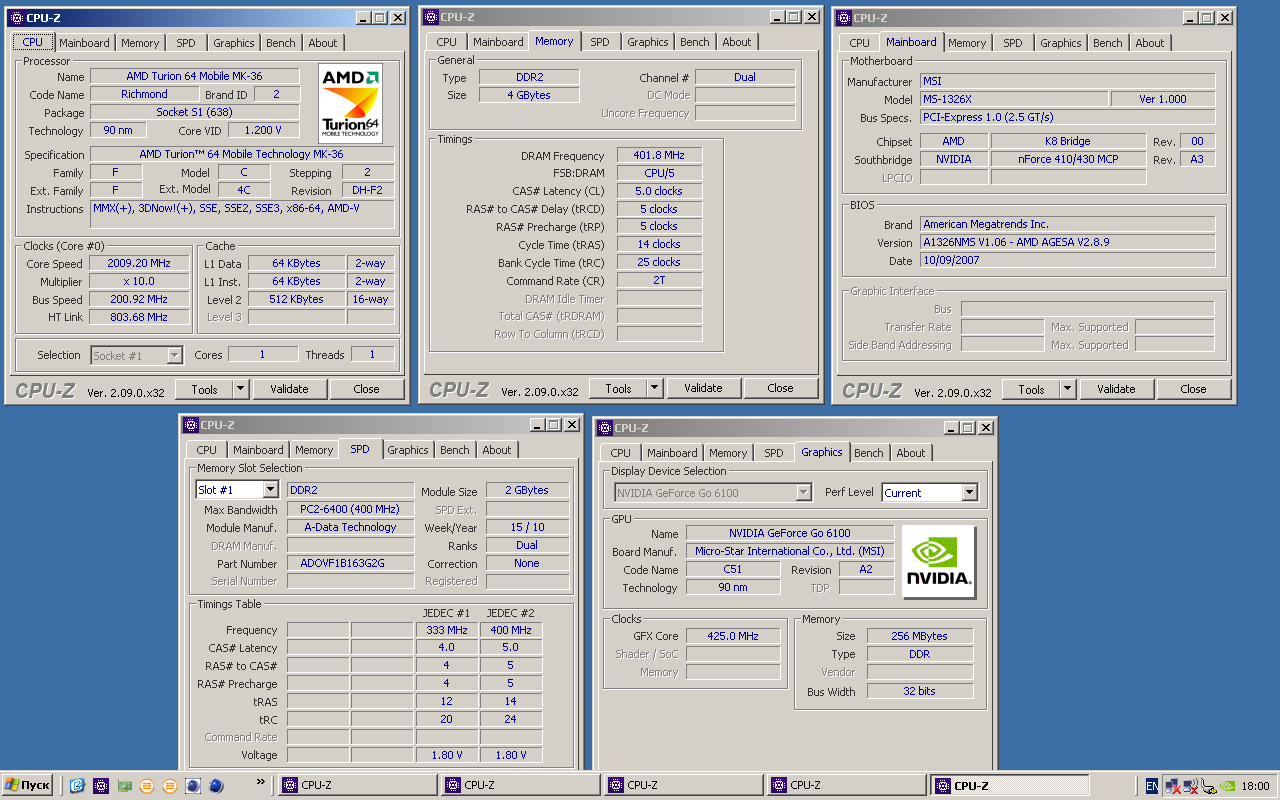Image resolution: width=1280 pixels, height=800 pixels.
Task: Click Close in the Memory window
Action: coord(780,388)
